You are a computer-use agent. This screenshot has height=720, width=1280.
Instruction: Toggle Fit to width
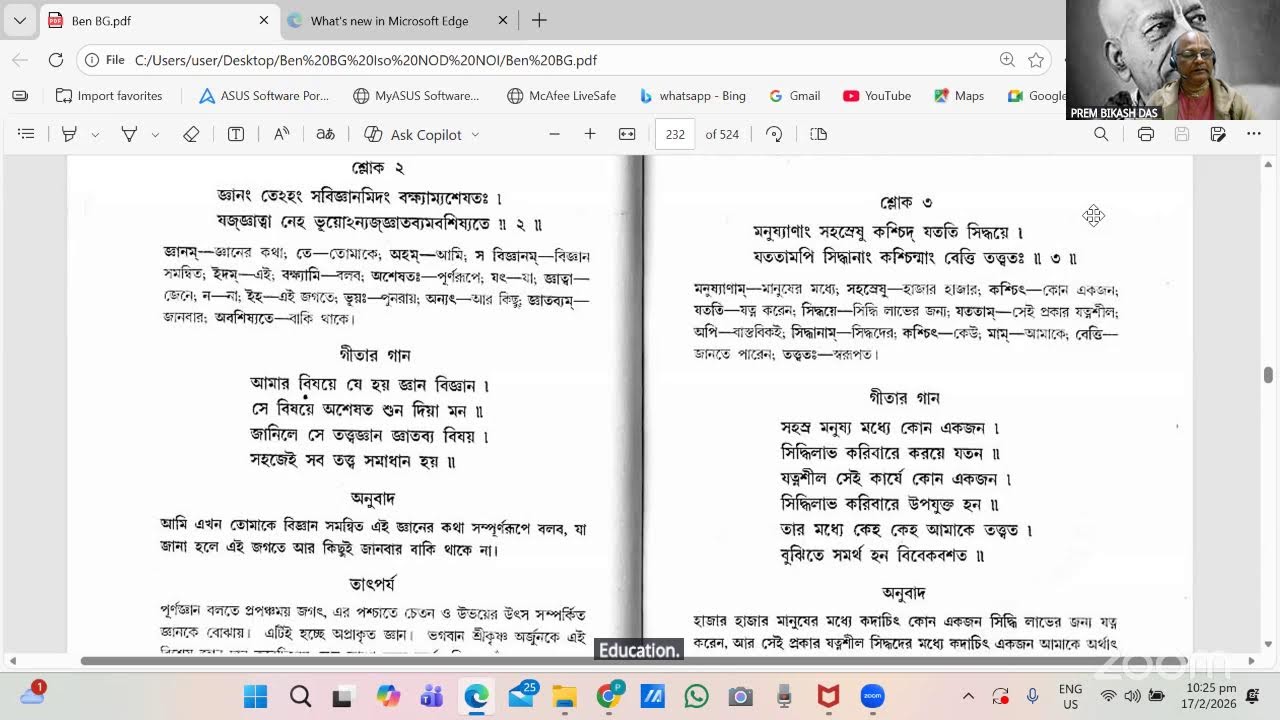coord(627,134)
